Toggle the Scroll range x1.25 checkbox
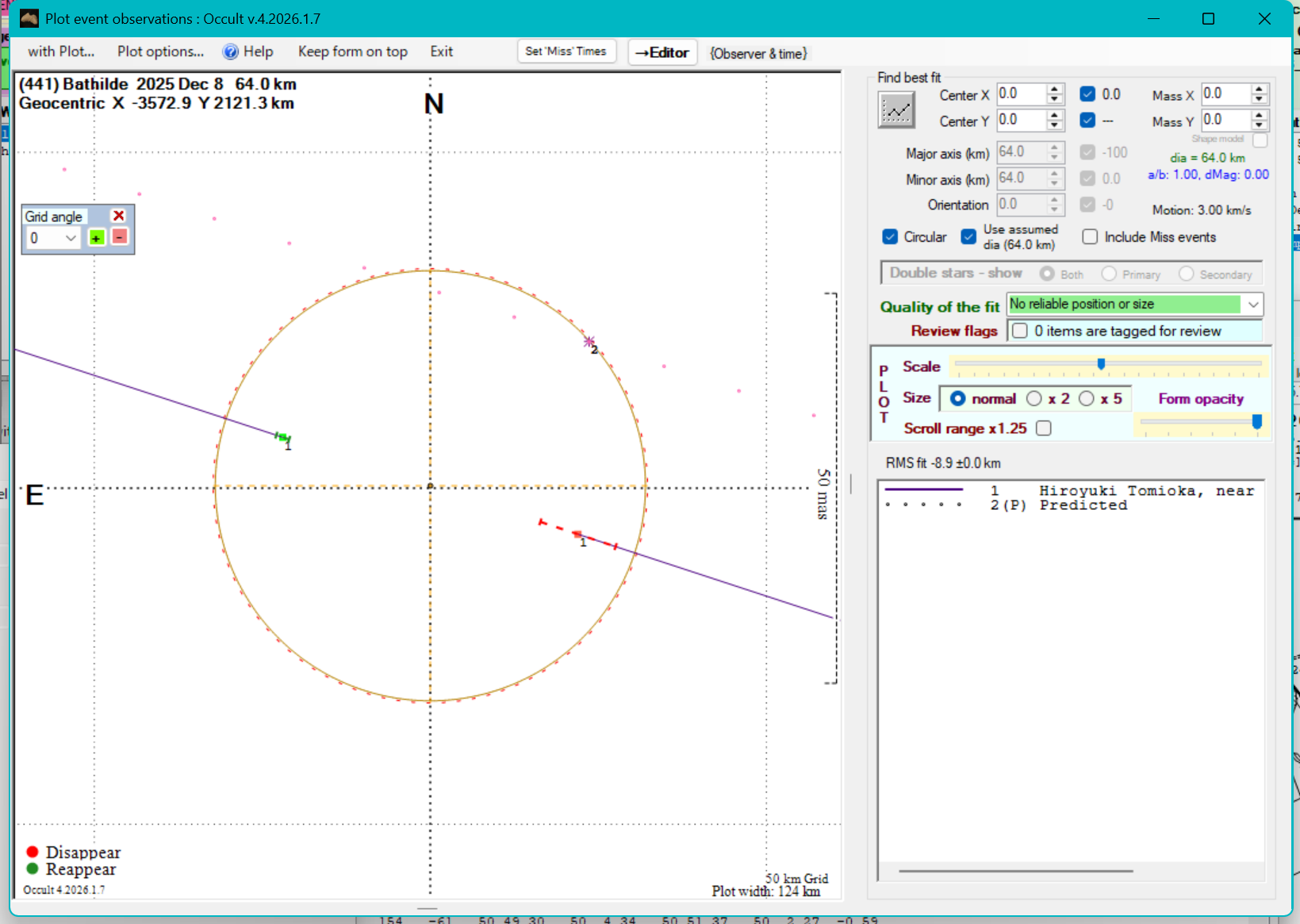The image size is (1300, 924). [1044, 428]
